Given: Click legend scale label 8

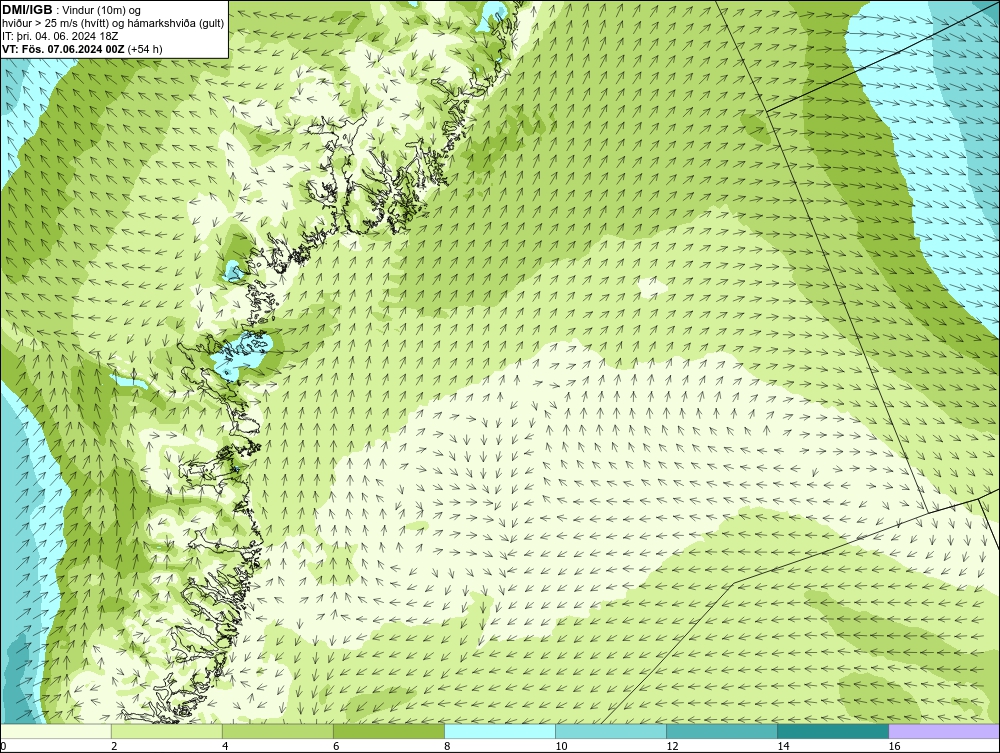Looking at the screenshot, I should [447, 746].
